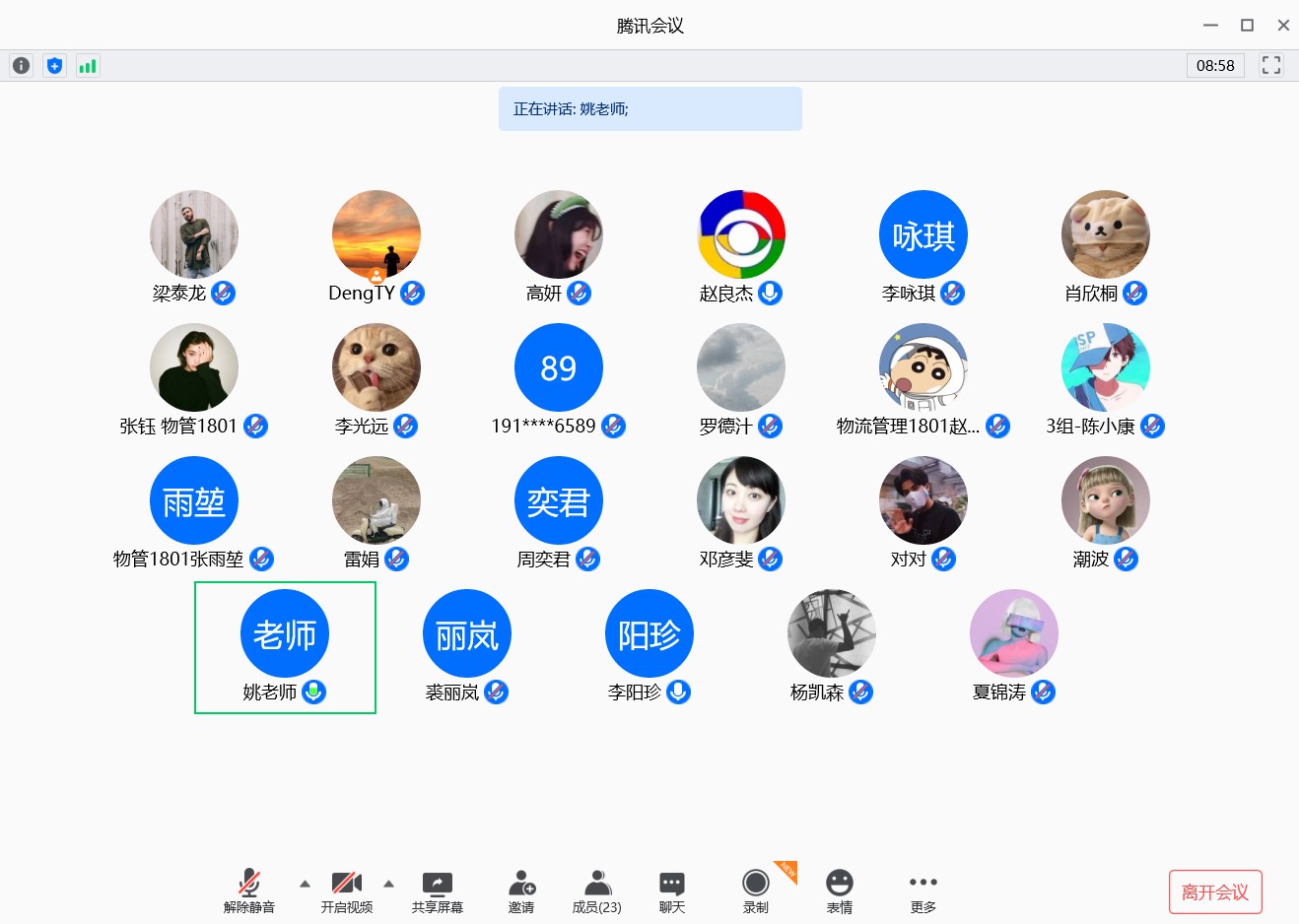1299x924 pixels.
Task: Click the mic icon next to 梁泰龙
Action: (224, 293)
